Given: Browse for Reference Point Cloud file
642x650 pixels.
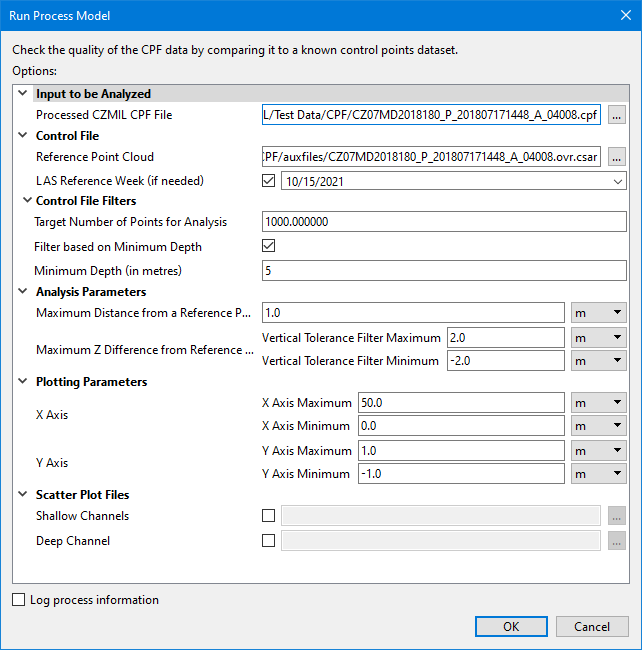Looking at the screenshot, I should 617,157.
